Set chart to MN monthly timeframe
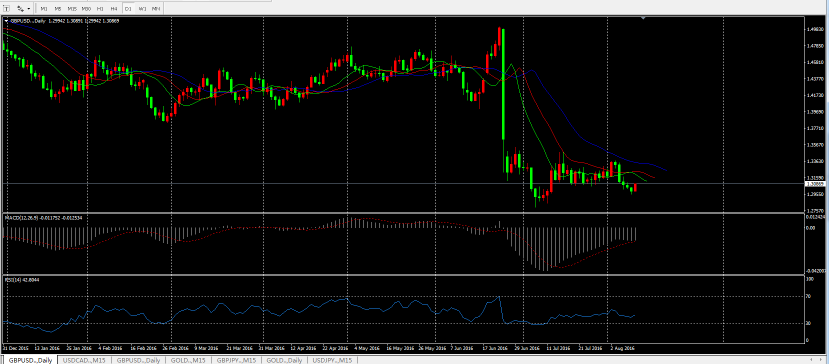This screenshot has height=364, width=829. [x=156, y=8]
